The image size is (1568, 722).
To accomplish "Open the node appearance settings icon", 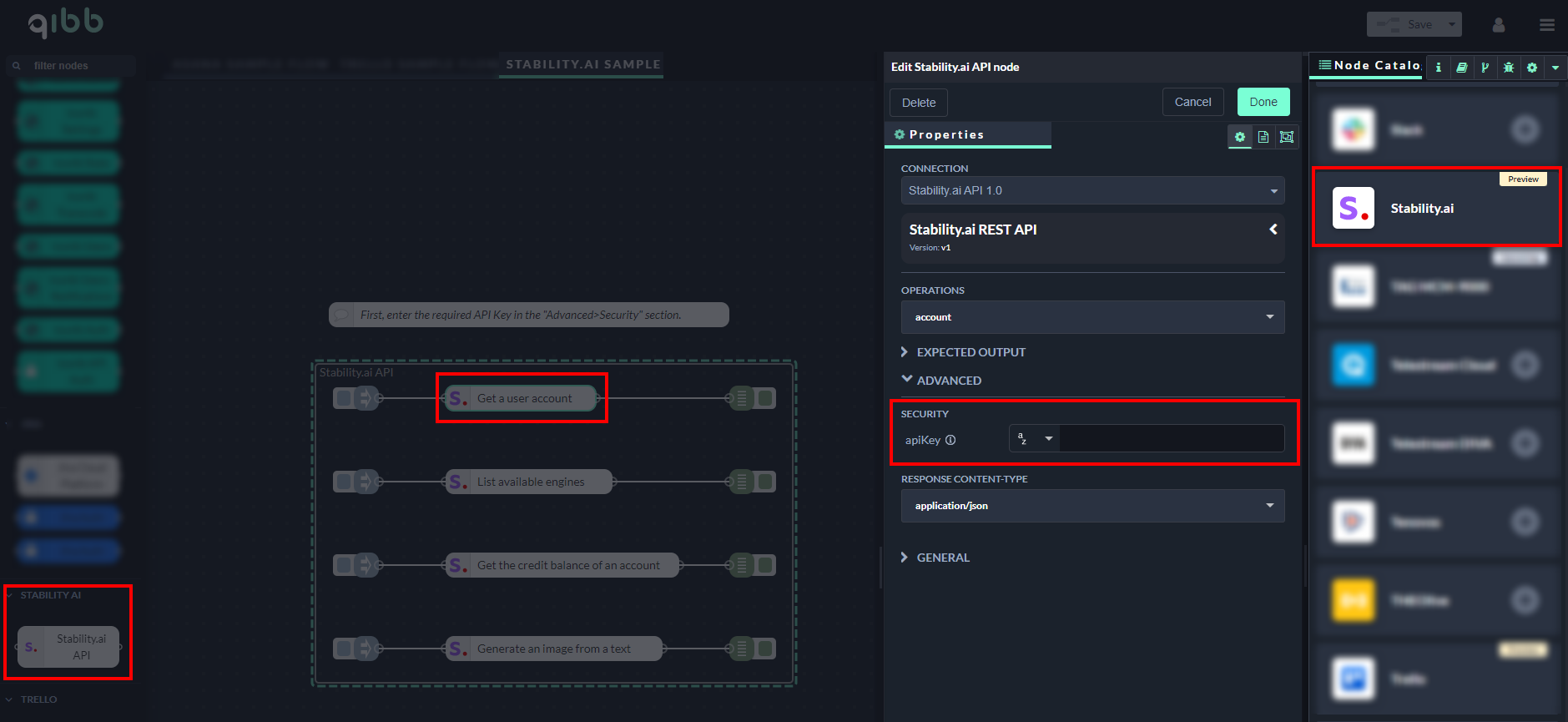I will [x=1287, y=137].
